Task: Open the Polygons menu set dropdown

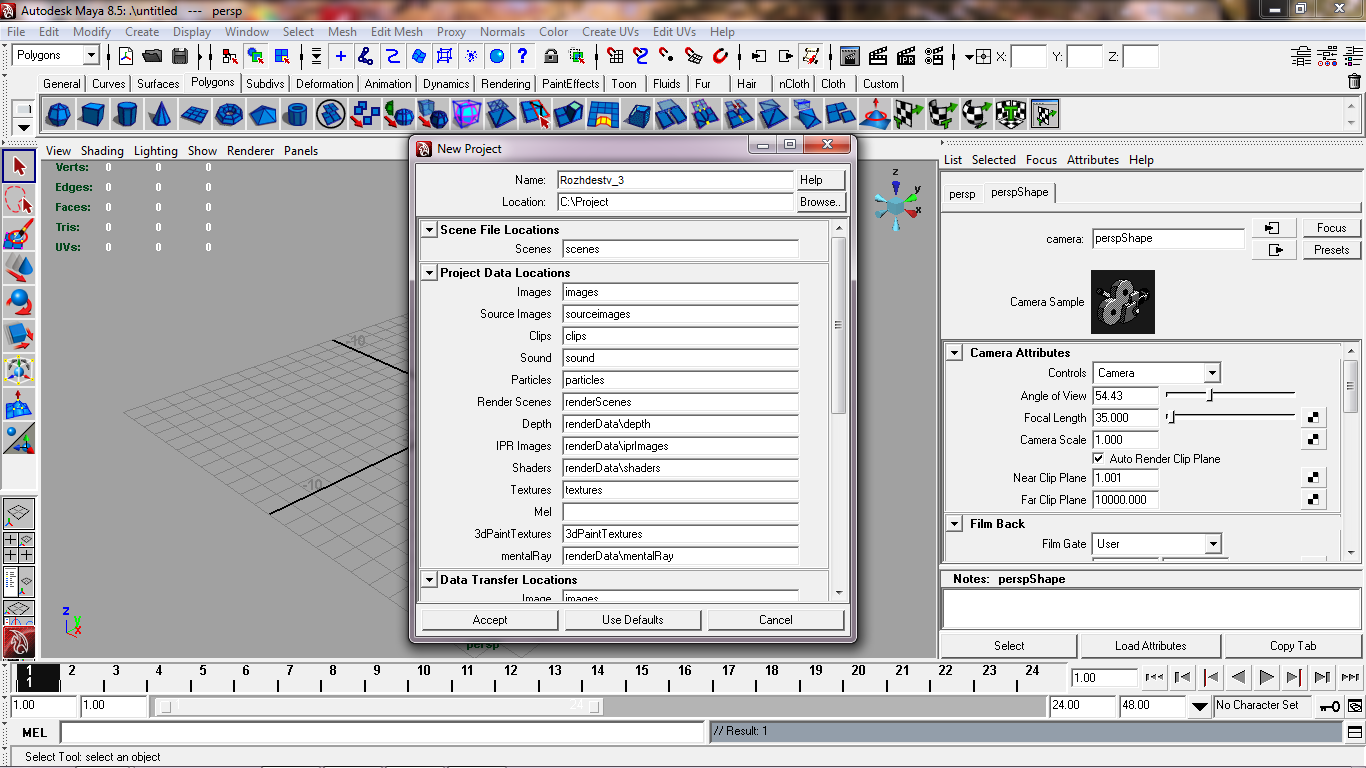Action: click(x=91, y=56)
